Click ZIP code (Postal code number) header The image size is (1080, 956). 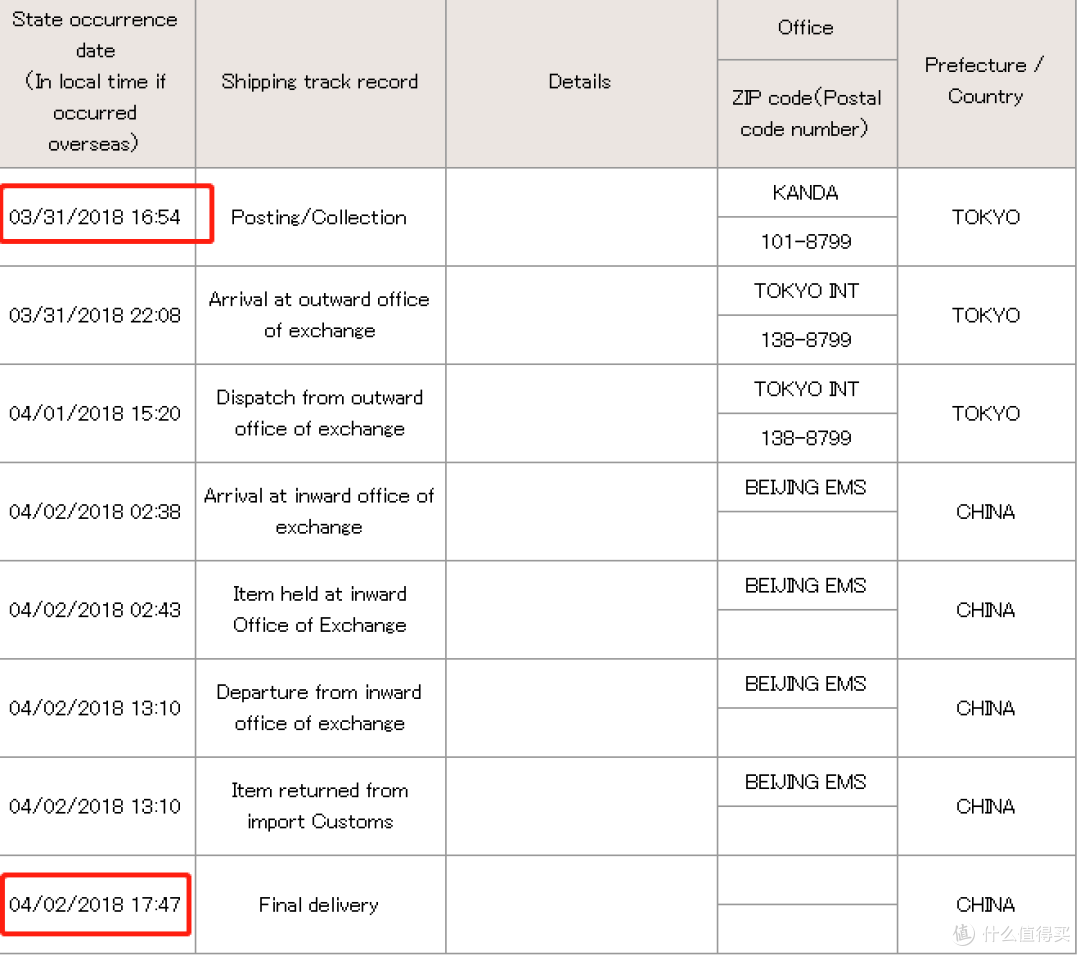806,114
